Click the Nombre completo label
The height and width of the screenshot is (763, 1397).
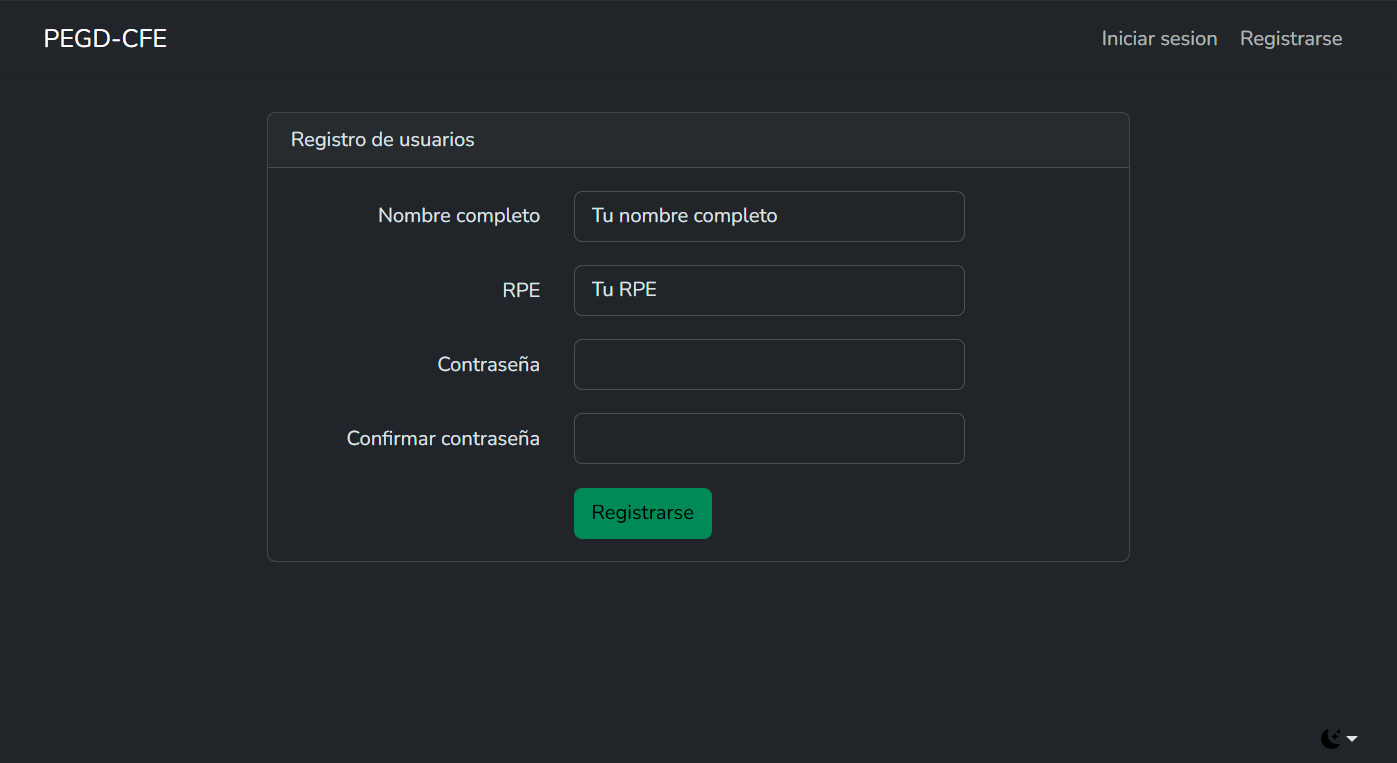point(458,216)
